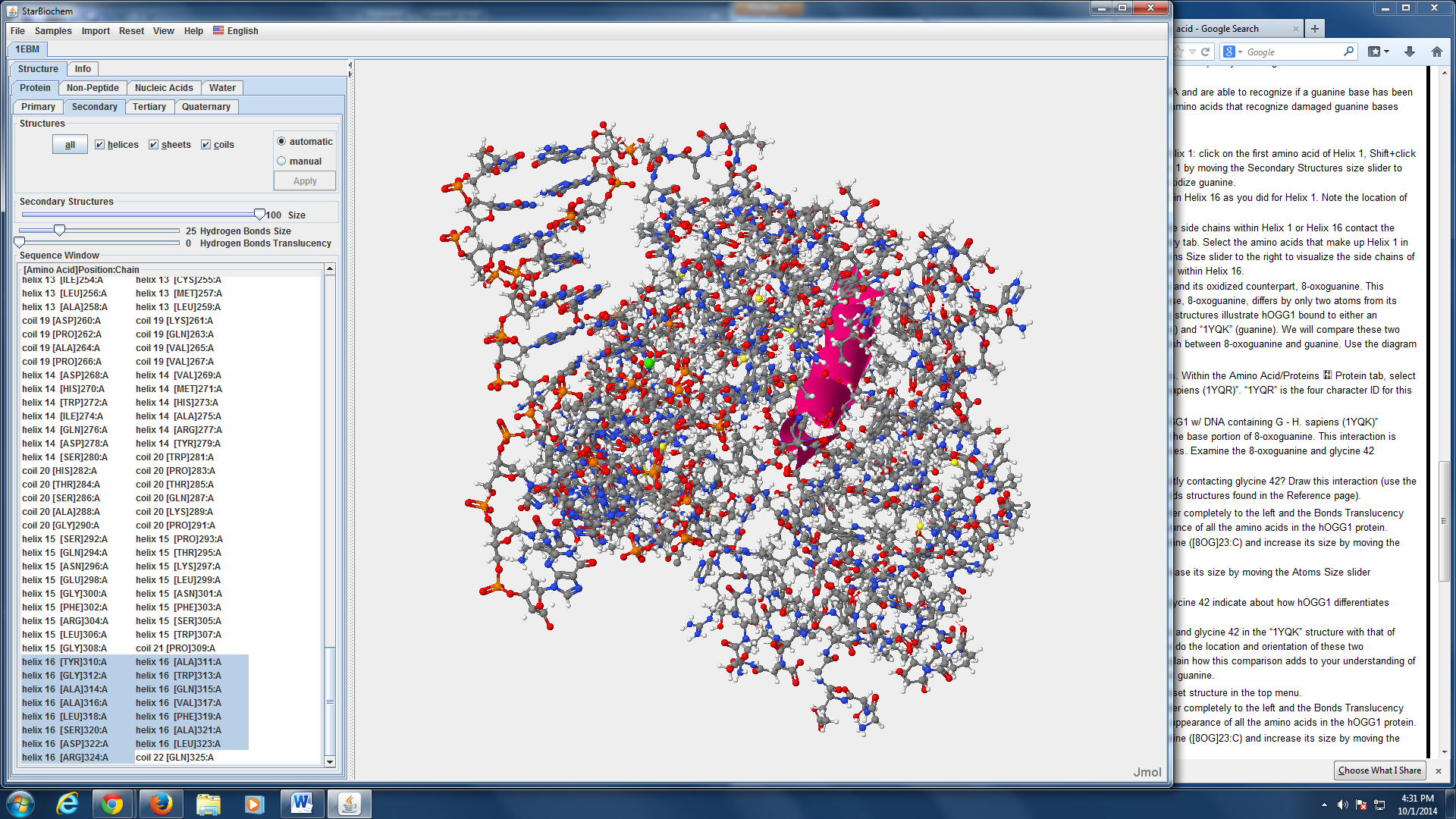
Task: Open the Google search engine dropdown
Action: point(1240,52)
